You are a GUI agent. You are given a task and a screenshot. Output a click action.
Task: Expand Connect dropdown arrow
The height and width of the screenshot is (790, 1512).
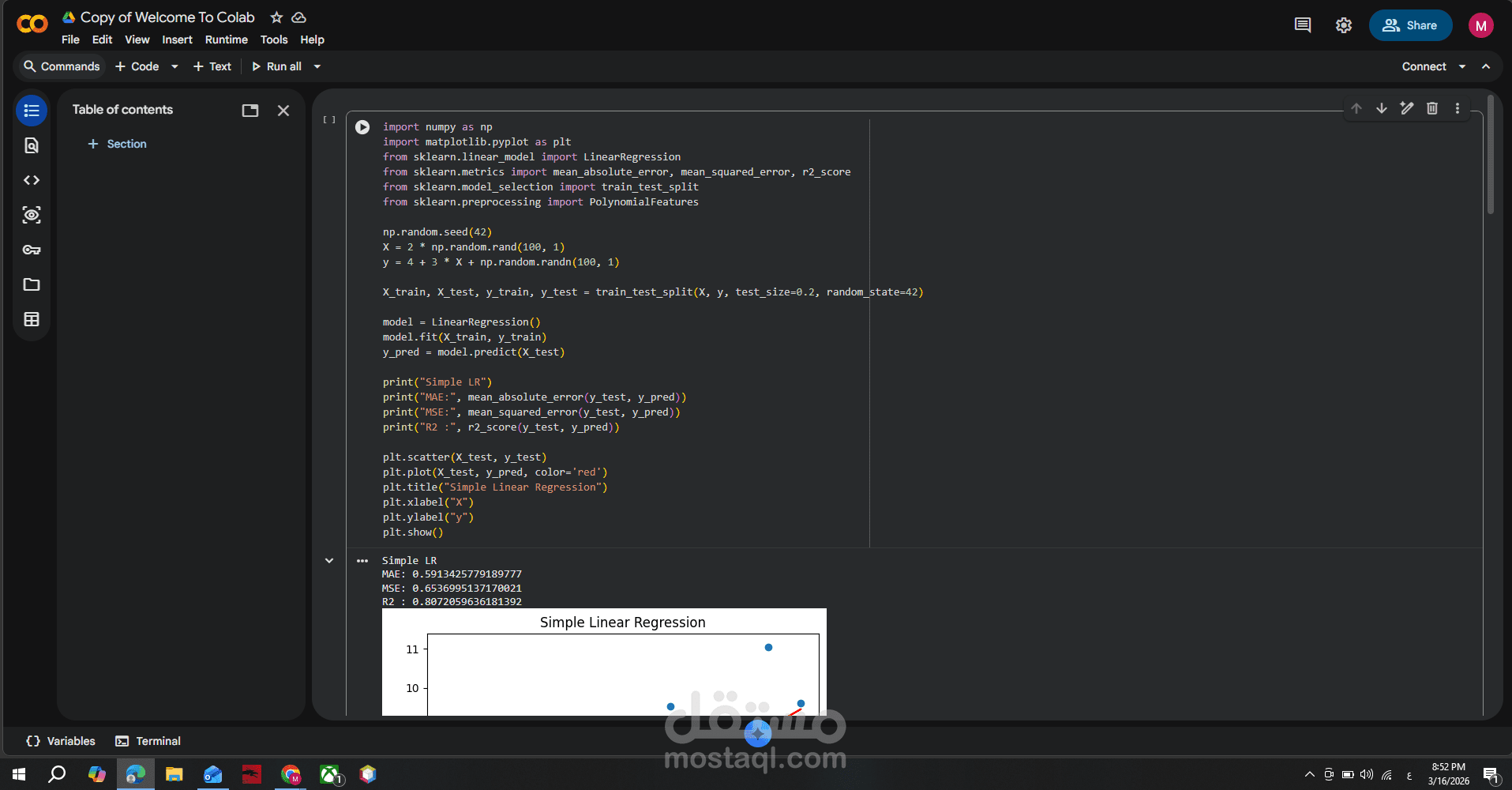click(1462, 66)
